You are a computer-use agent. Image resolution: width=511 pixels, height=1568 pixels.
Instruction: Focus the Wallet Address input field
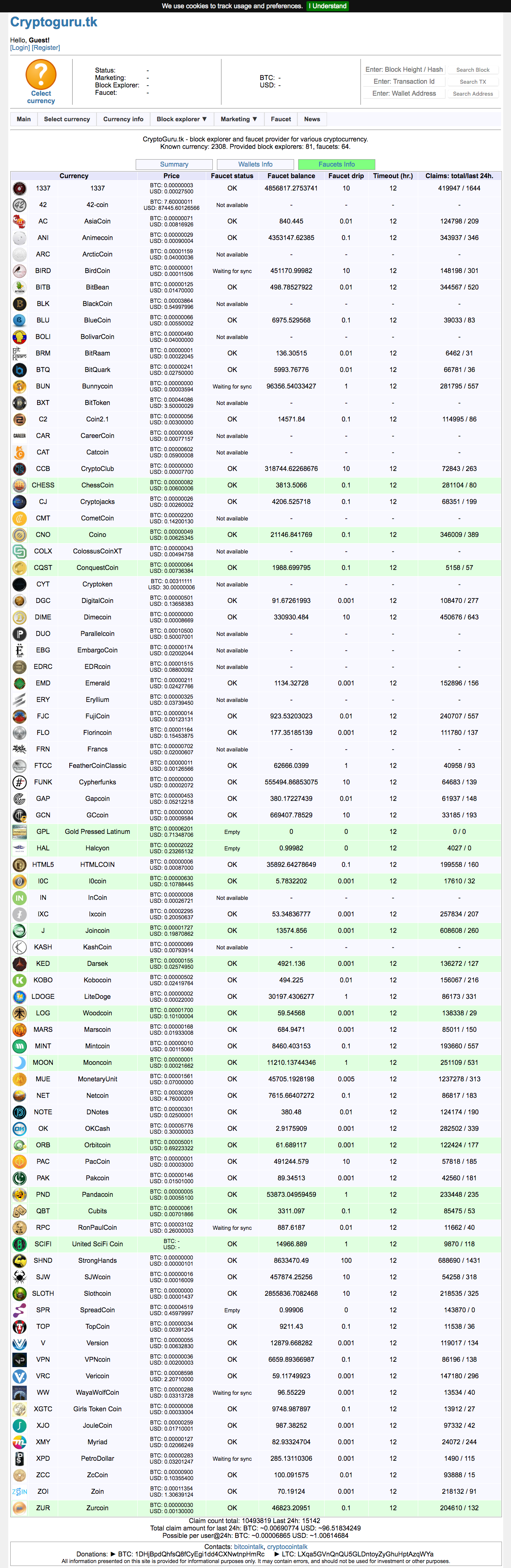tap(405, 94)
